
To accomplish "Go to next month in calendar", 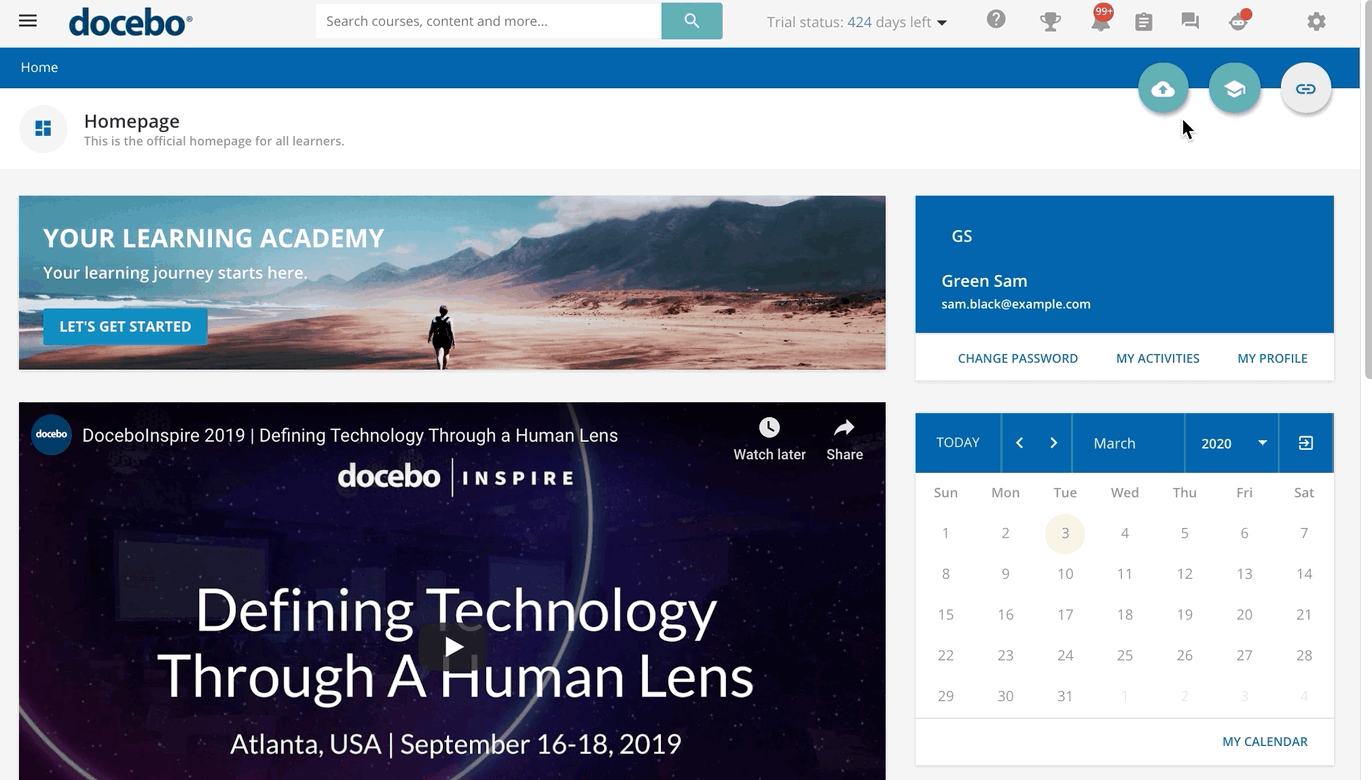I will [1053, 443].
